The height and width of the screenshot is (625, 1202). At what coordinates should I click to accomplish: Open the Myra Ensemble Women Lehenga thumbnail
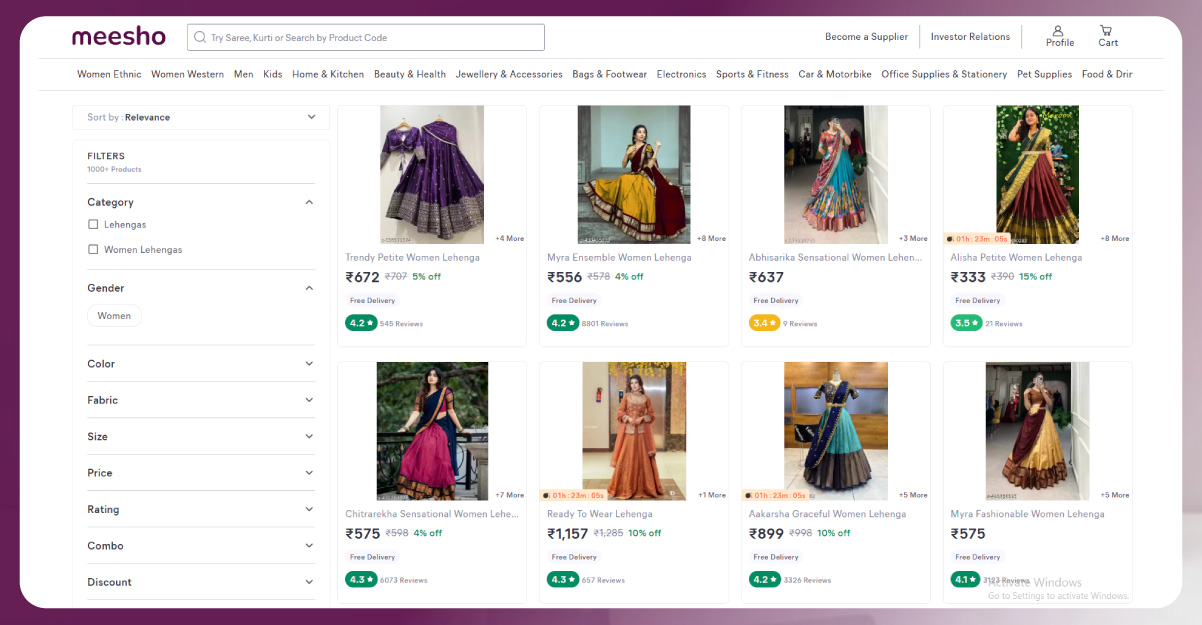coord(633,175)
